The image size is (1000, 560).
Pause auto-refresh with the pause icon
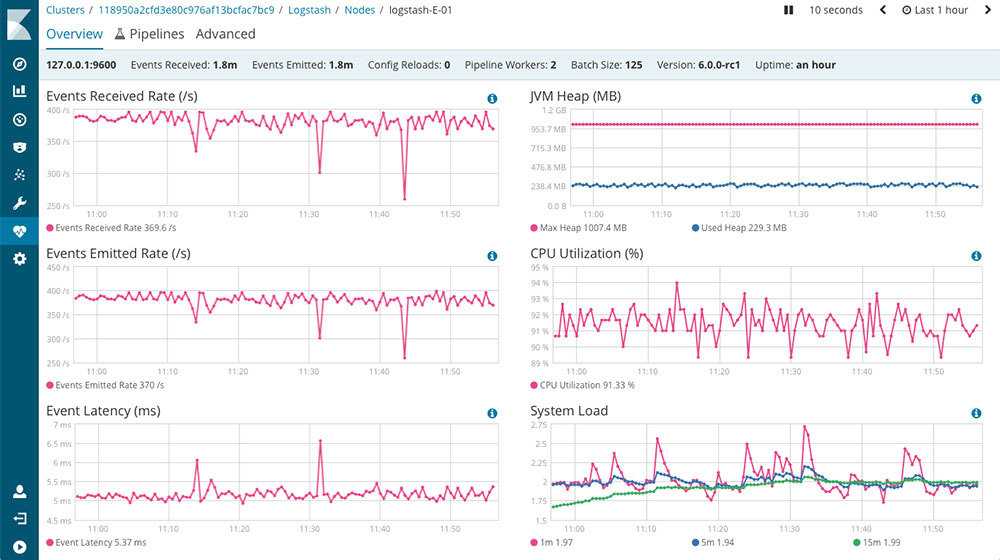point(788,10)
